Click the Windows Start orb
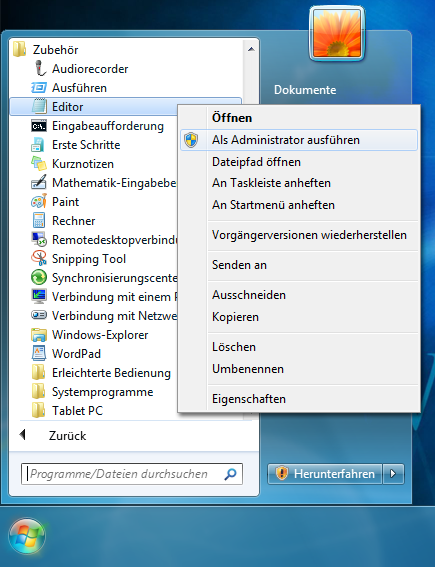 27,536
